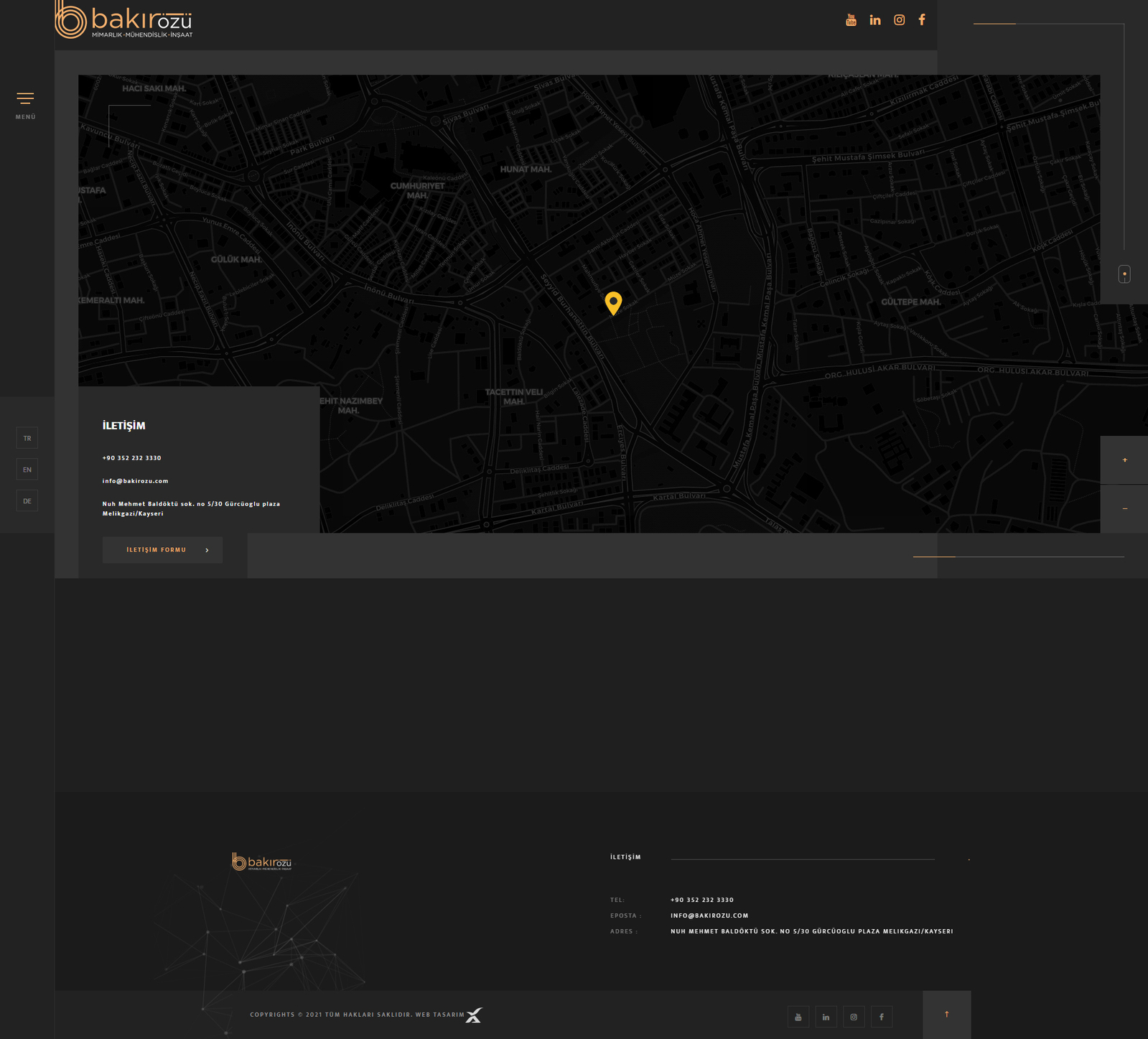Click footer email INFO@BAKIROZU.COM
The width and height of the screenshot is (1148, 1039).
tap(709, 915)
